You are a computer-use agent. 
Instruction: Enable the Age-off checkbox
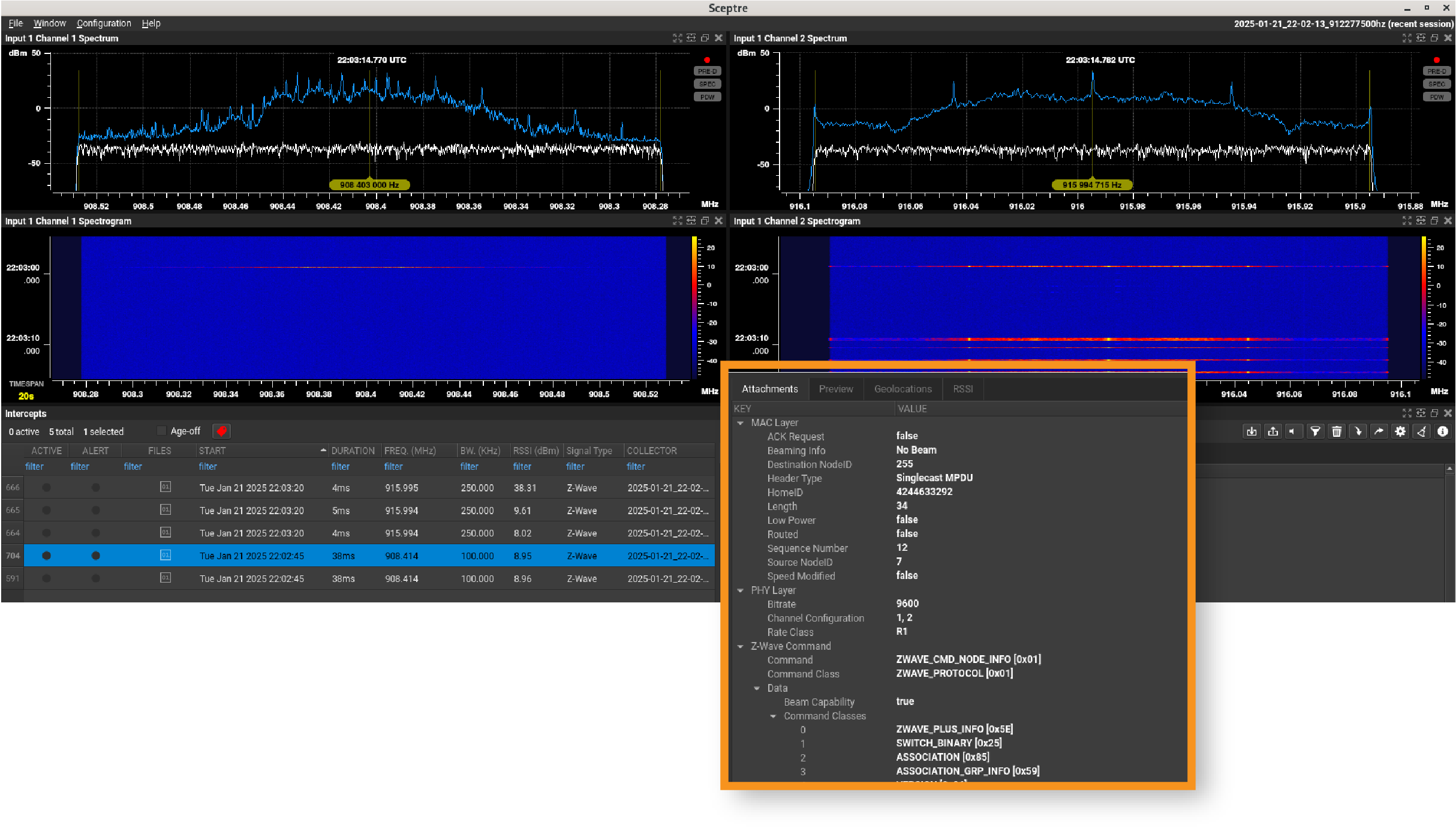click(x=161, y=431)
